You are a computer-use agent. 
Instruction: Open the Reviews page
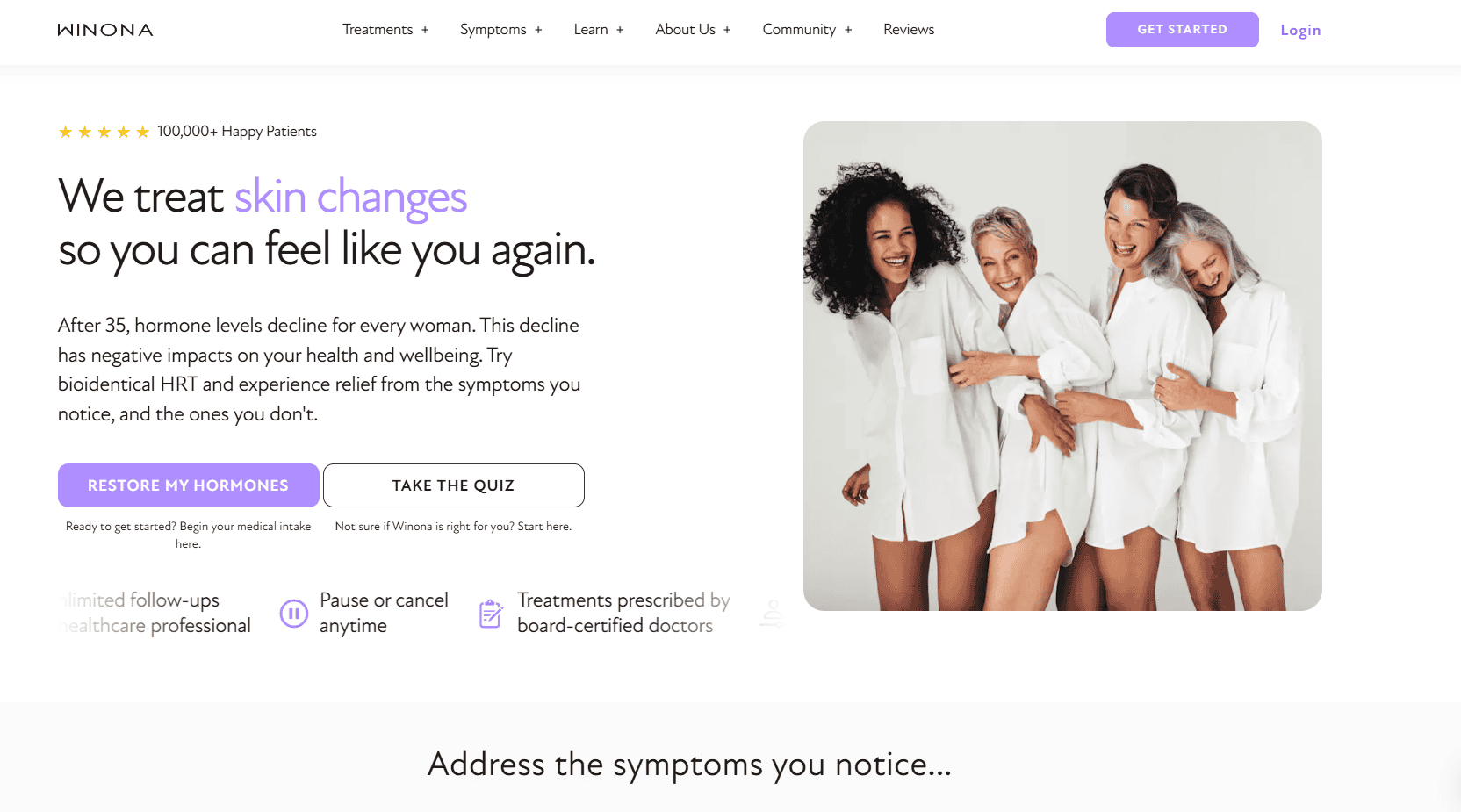pyautogui.click(x=909, y=30)
